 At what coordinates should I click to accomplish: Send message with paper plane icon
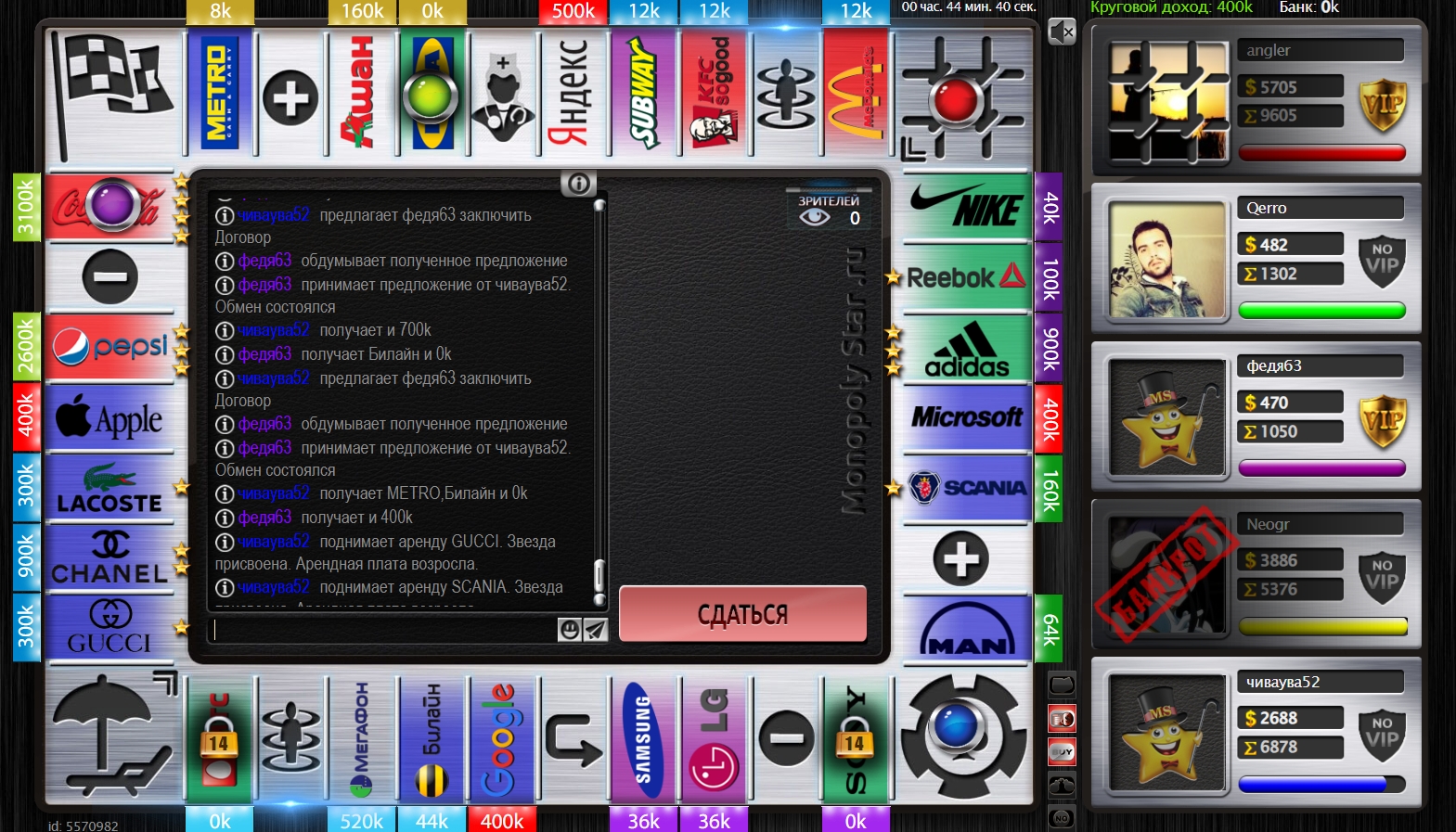[595, 630]
